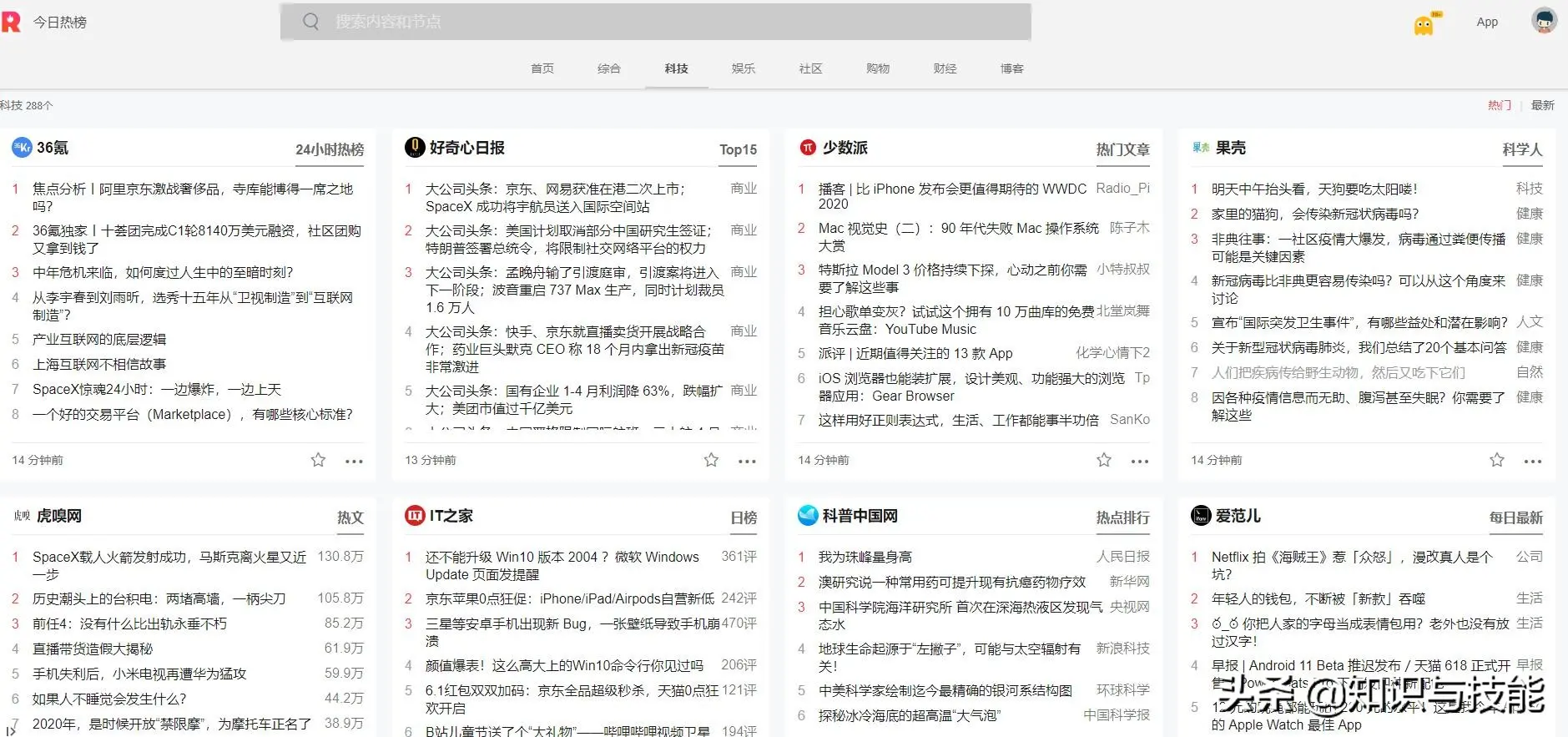1568x737 pixels.
Task: Open article 京东苹果0点狂促
Action: tap(570, 599)
